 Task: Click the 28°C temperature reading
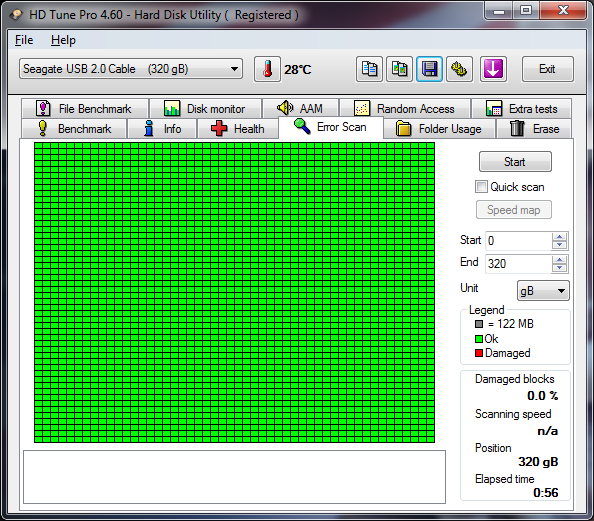coord(298,70)
